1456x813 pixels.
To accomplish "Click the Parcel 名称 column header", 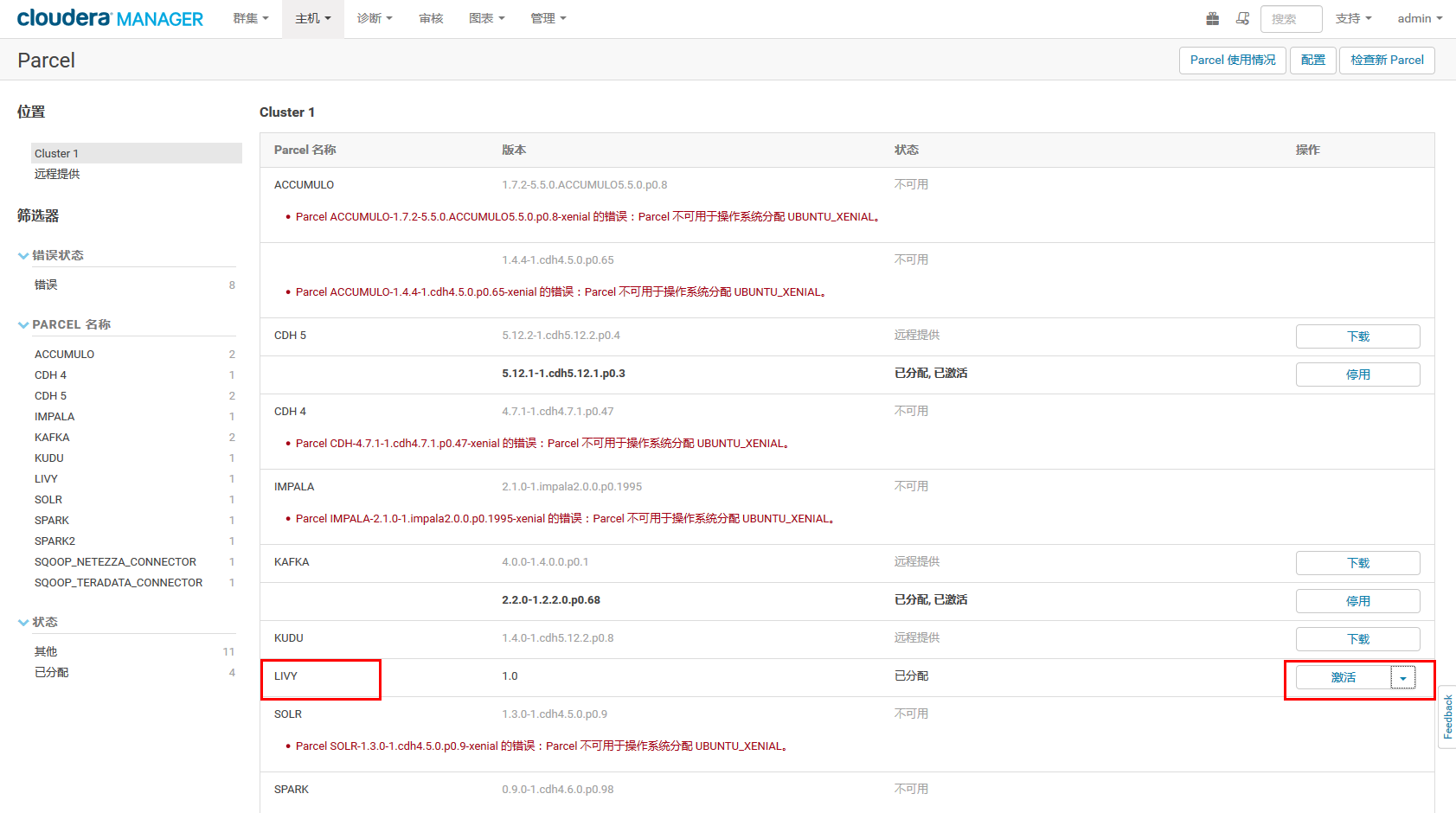I will (305, 150).
